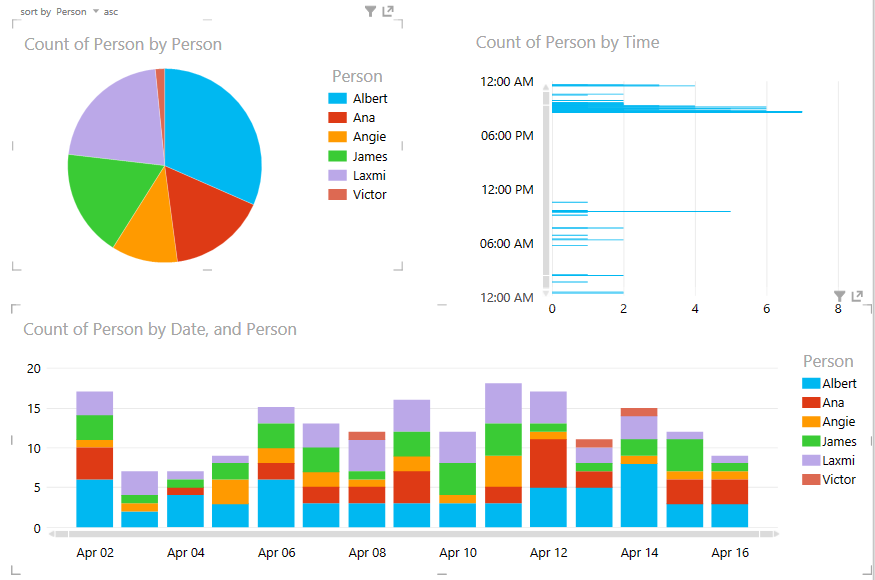Viewport: 875px width, 580px height.
Task: Click James in the stacked chart legend
Action: [839, 441]
